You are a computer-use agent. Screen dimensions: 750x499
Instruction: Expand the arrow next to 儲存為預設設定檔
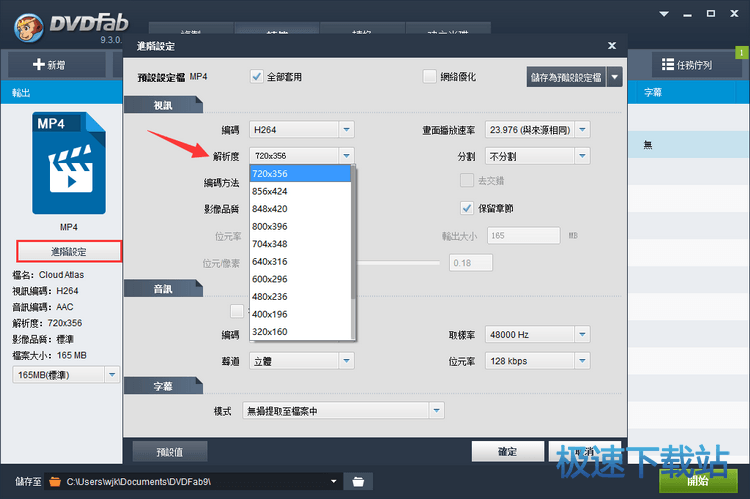(615, 77)
